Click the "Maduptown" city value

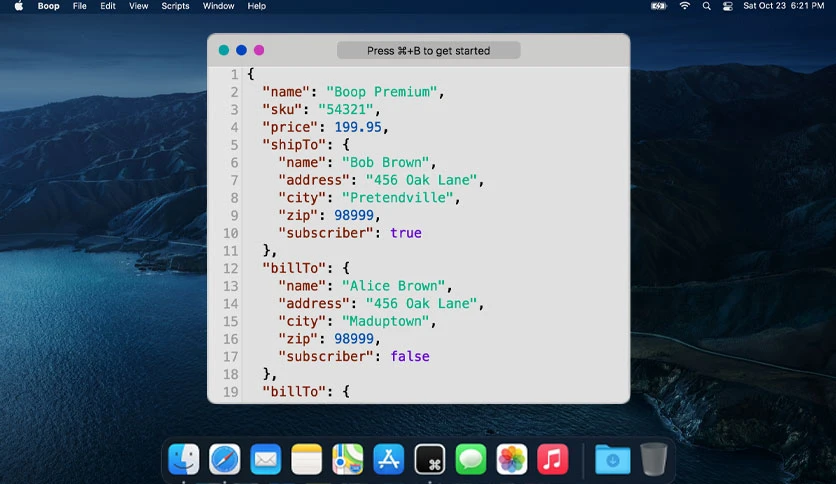[x=385, y=321]
